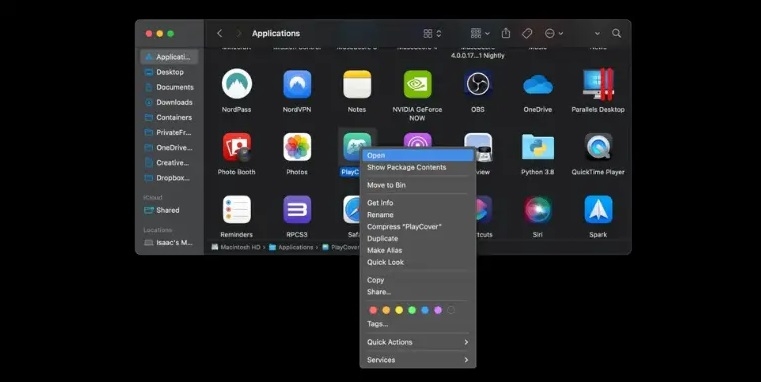Choose Open in context menu
This screenshot has height=382, width=761.
pyautogui.click(x=417, y=155)
